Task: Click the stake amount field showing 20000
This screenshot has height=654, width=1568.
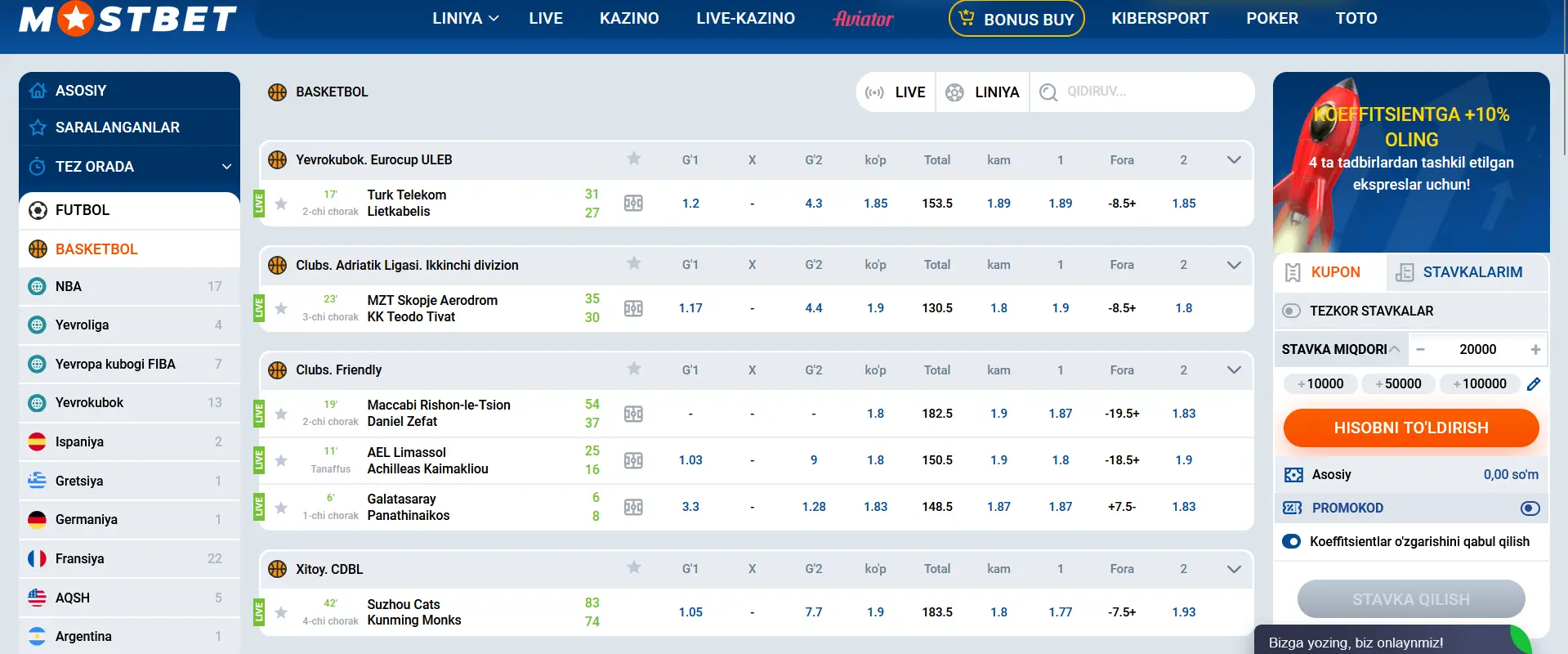Action: tap(1477, 349)
